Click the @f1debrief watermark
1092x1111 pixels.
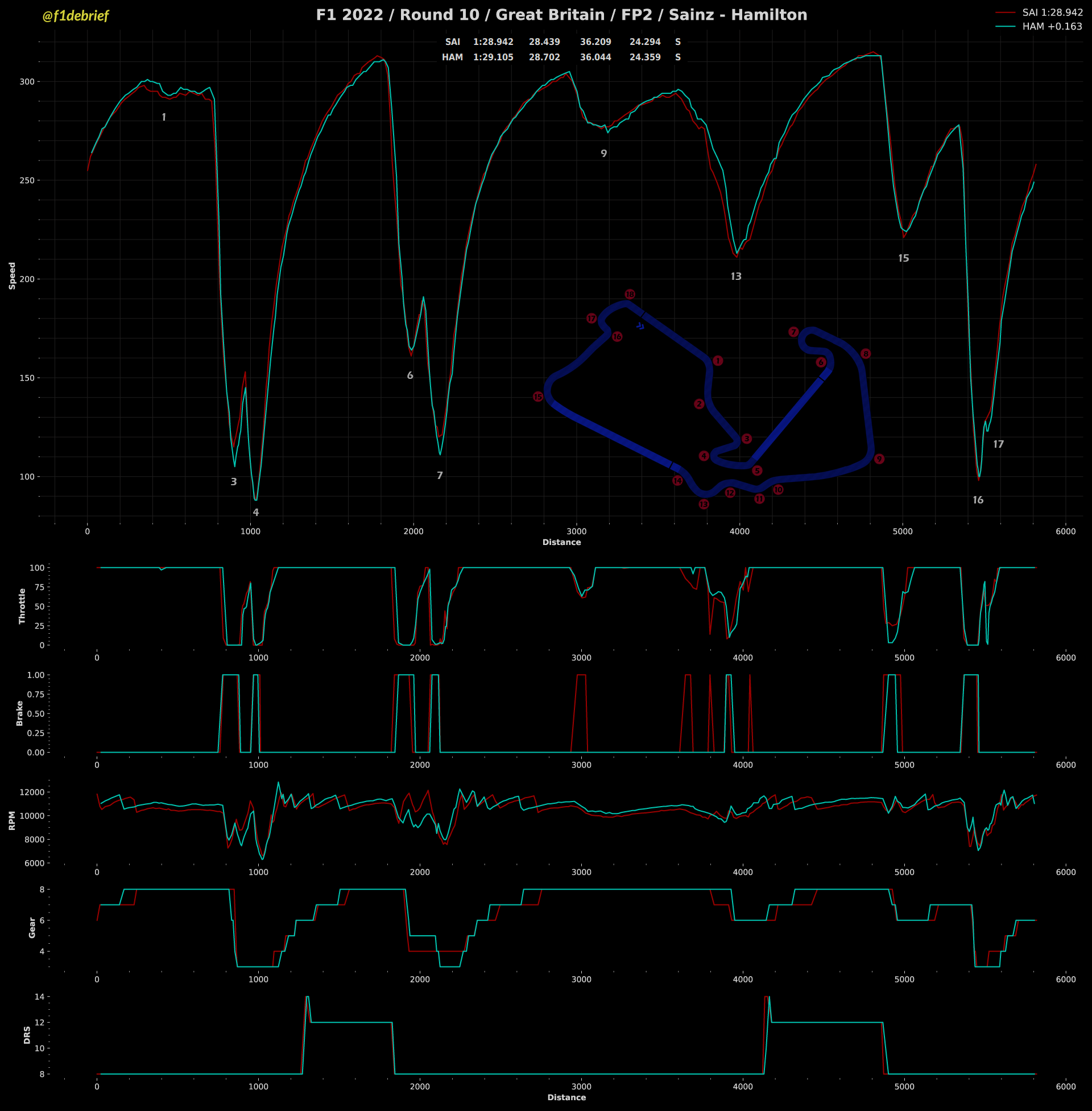(75, 16)
